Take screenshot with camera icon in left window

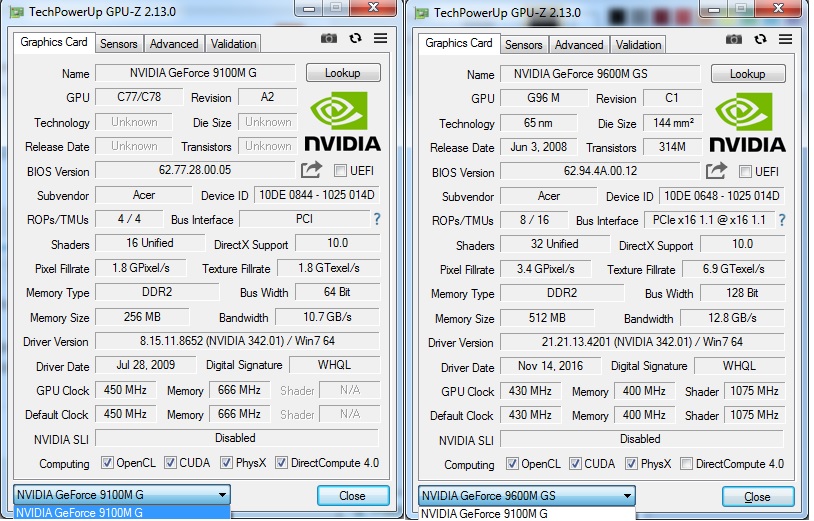[329, 38]
